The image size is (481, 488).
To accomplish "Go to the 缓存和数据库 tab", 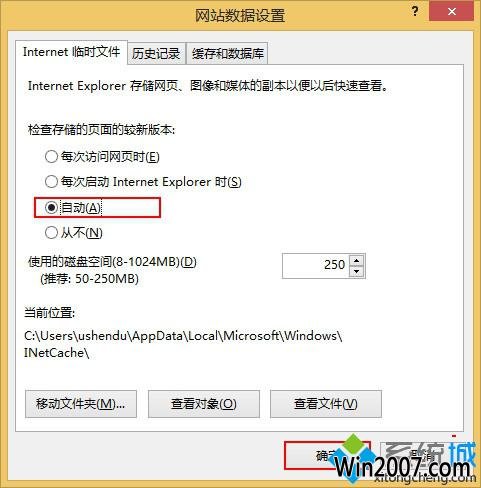I will 228,53.
